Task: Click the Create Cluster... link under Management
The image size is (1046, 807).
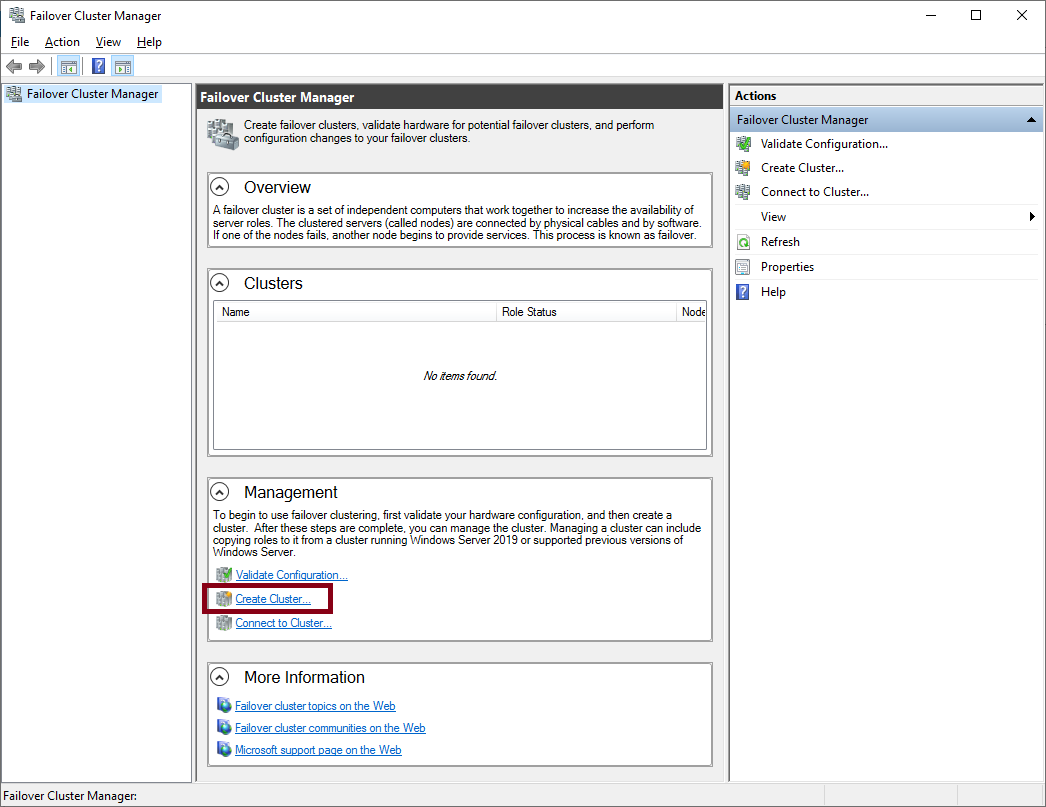Action: click(273, 599)
